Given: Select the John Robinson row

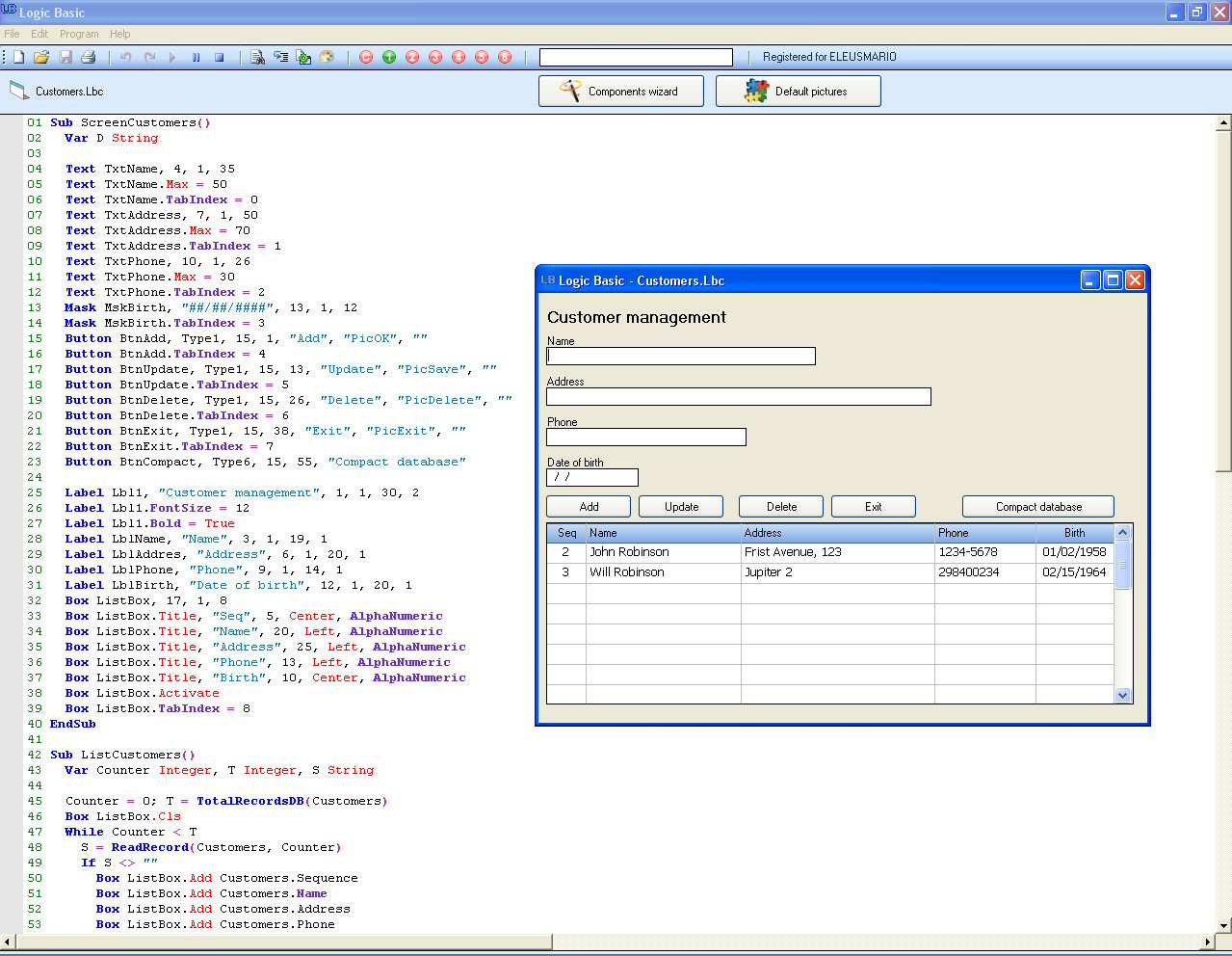Looking at the screenshot, I should (830, 552).
